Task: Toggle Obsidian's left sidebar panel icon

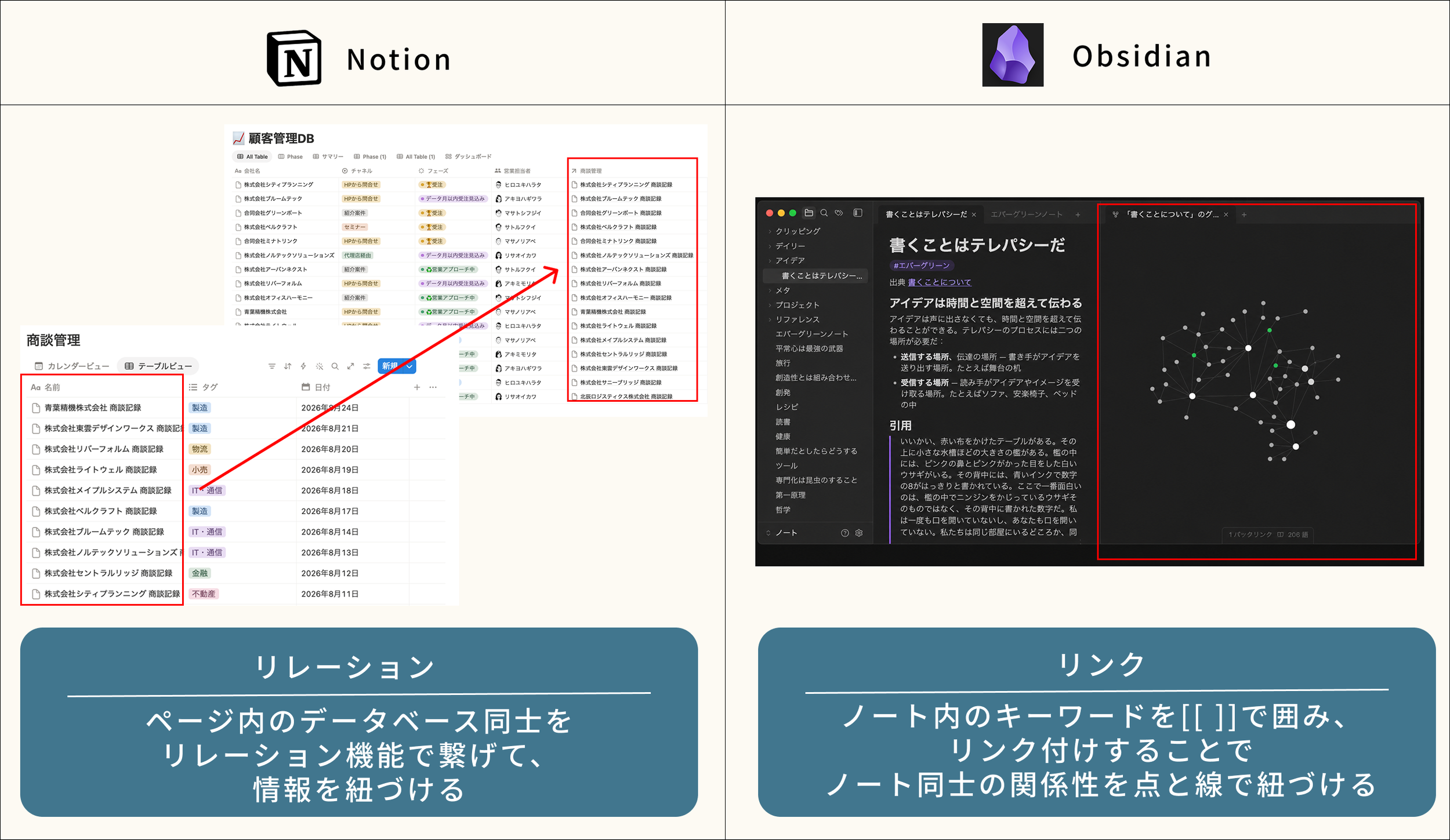Action: pyautogui.click(x=858, y=213)
